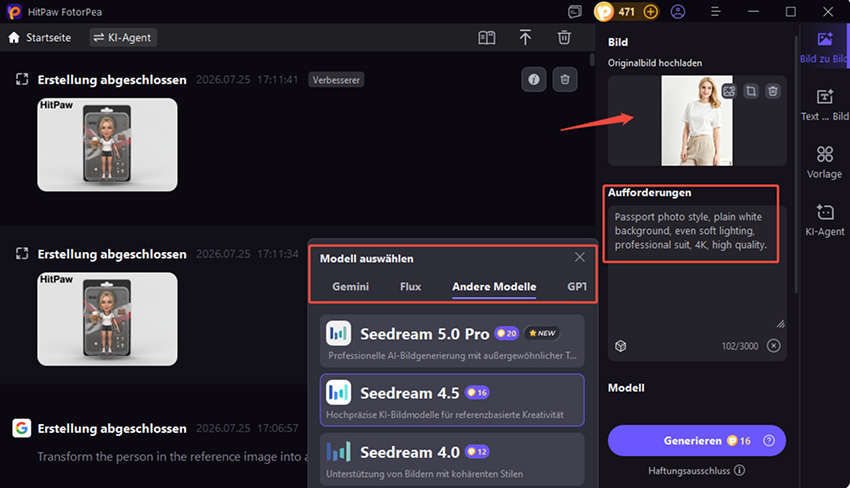Switch to the GPT model tab
Viewport: 850px width, 488px height.
point(577,286)
